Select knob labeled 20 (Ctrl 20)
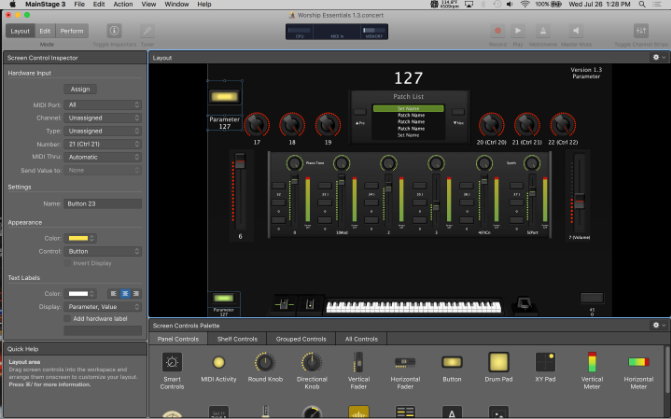This screenshot has height=419, width=671. click(x=491, y=125)
